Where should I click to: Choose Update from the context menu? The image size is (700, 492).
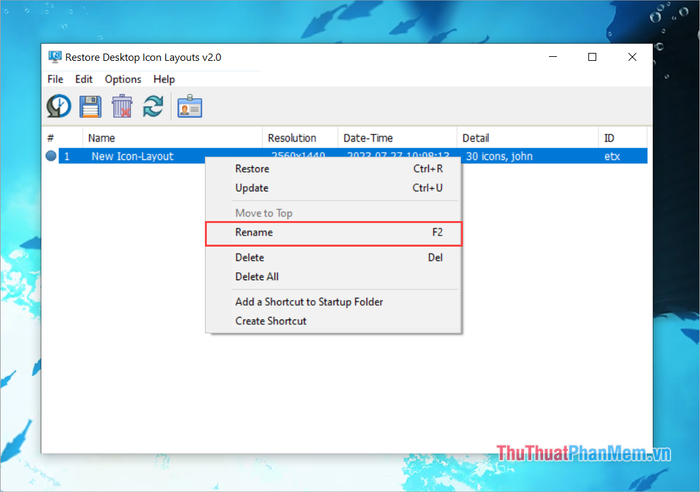333,188
